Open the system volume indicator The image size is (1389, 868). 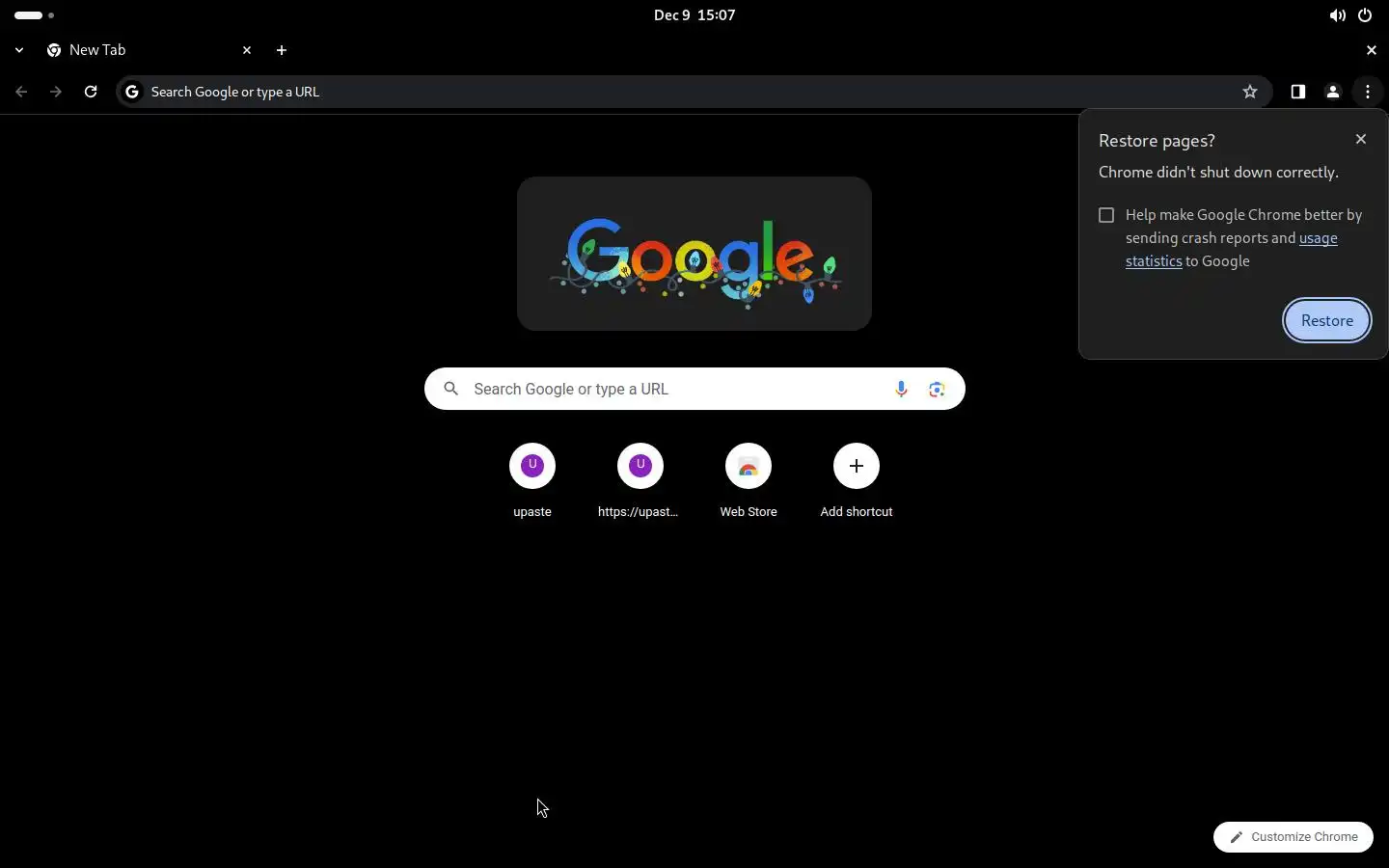click(x=1337, y=15)
